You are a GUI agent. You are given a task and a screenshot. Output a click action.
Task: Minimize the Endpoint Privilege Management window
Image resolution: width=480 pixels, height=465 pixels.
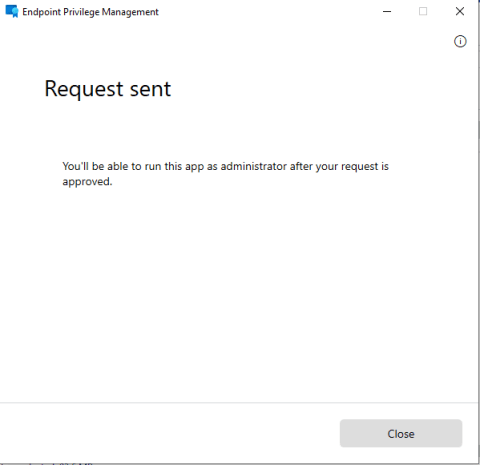click(387, 12)
